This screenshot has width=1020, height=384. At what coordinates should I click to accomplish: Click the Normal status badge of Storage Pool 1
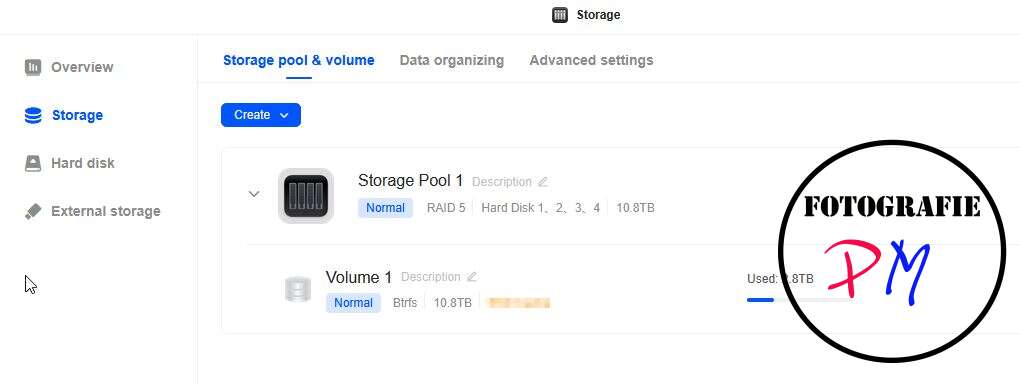tap(385, 208)
